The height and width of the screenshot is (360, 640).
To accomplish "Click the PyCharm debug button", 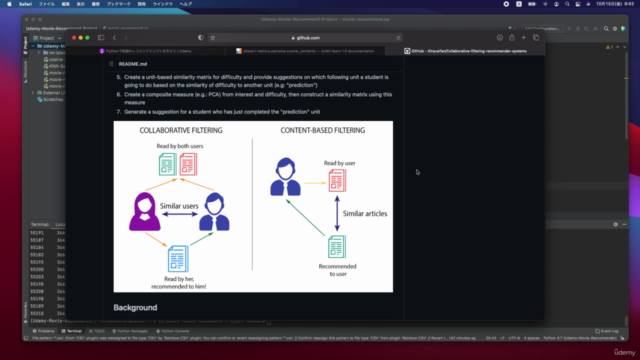I will click(x=578, y=29).
